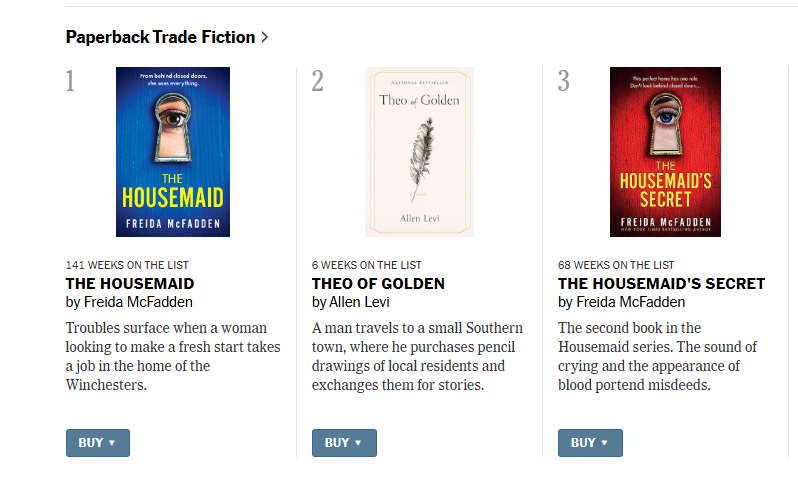The image size is (798, 490).
Task: Click THEO OF GOLDEN title text
Action: click(x=378, y=284)
